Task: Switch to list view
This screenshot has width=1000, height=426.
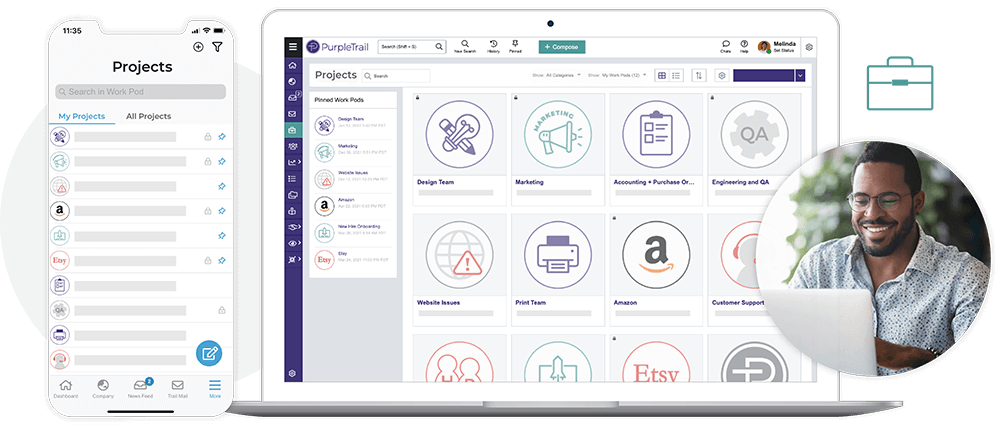Action: pos(677,75)
